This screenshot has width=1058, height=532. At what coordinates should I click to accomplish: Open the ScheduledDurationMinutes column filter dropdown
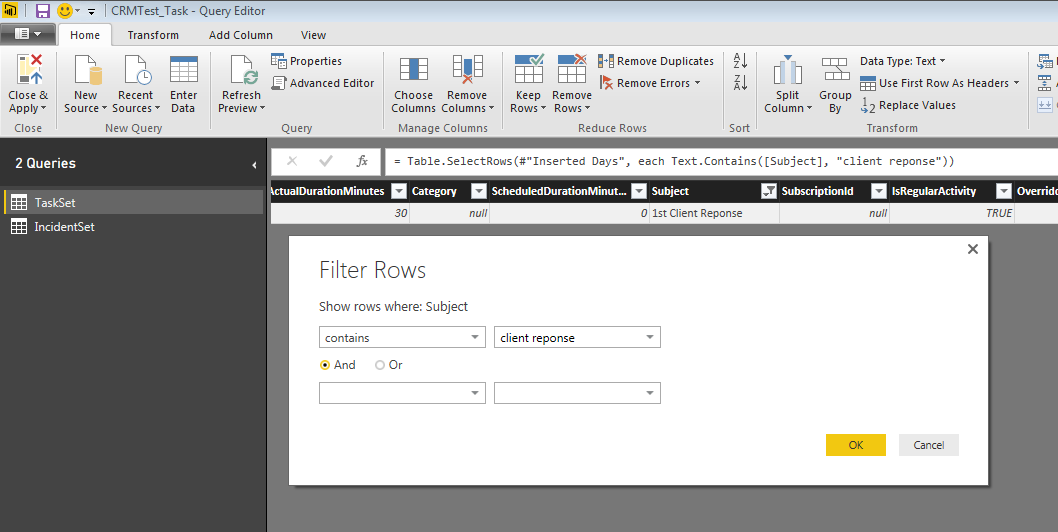tap(638, 191)
